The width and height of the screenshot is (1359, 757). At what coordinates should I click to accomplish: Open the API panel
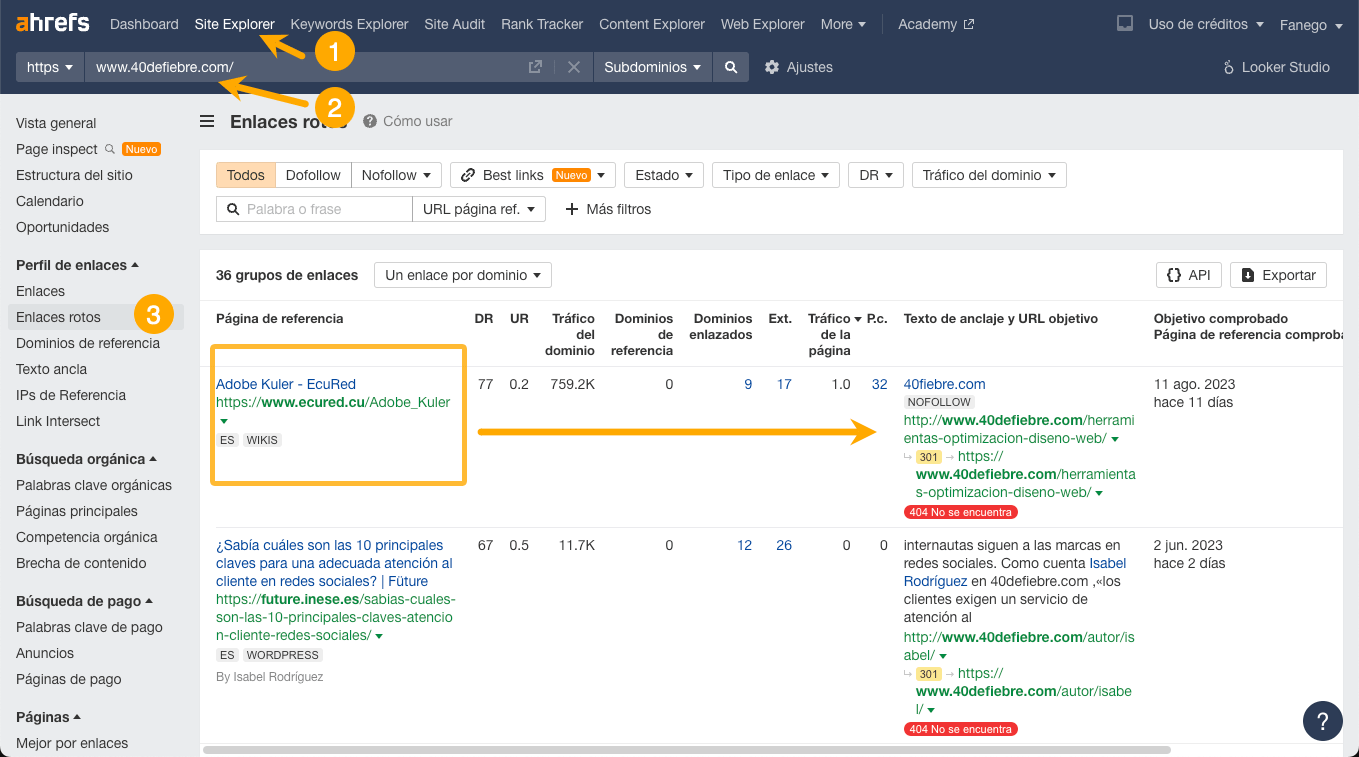tap(1188, 274)
